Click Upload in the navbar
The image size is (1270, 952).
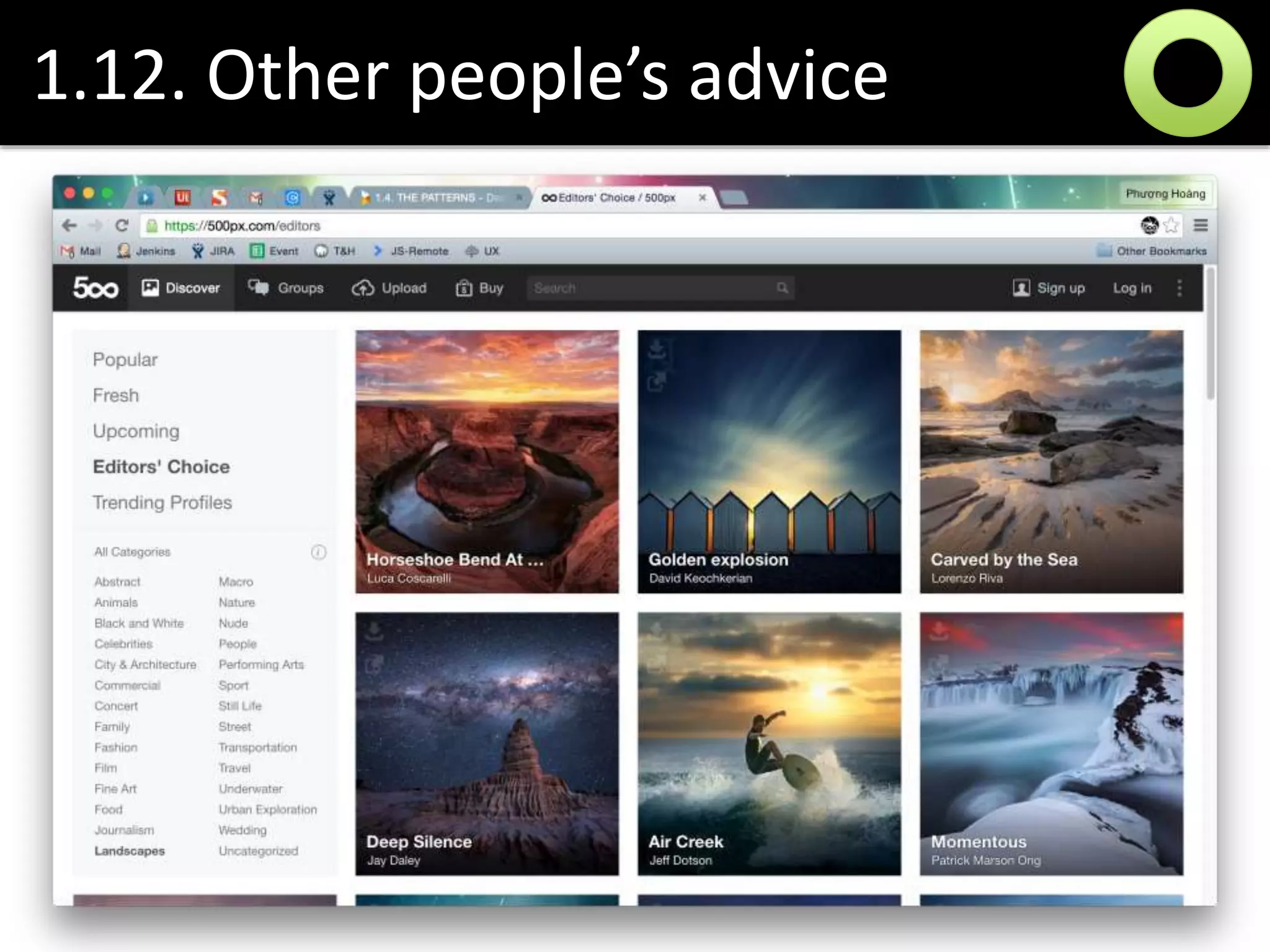[x=389, y=288]
